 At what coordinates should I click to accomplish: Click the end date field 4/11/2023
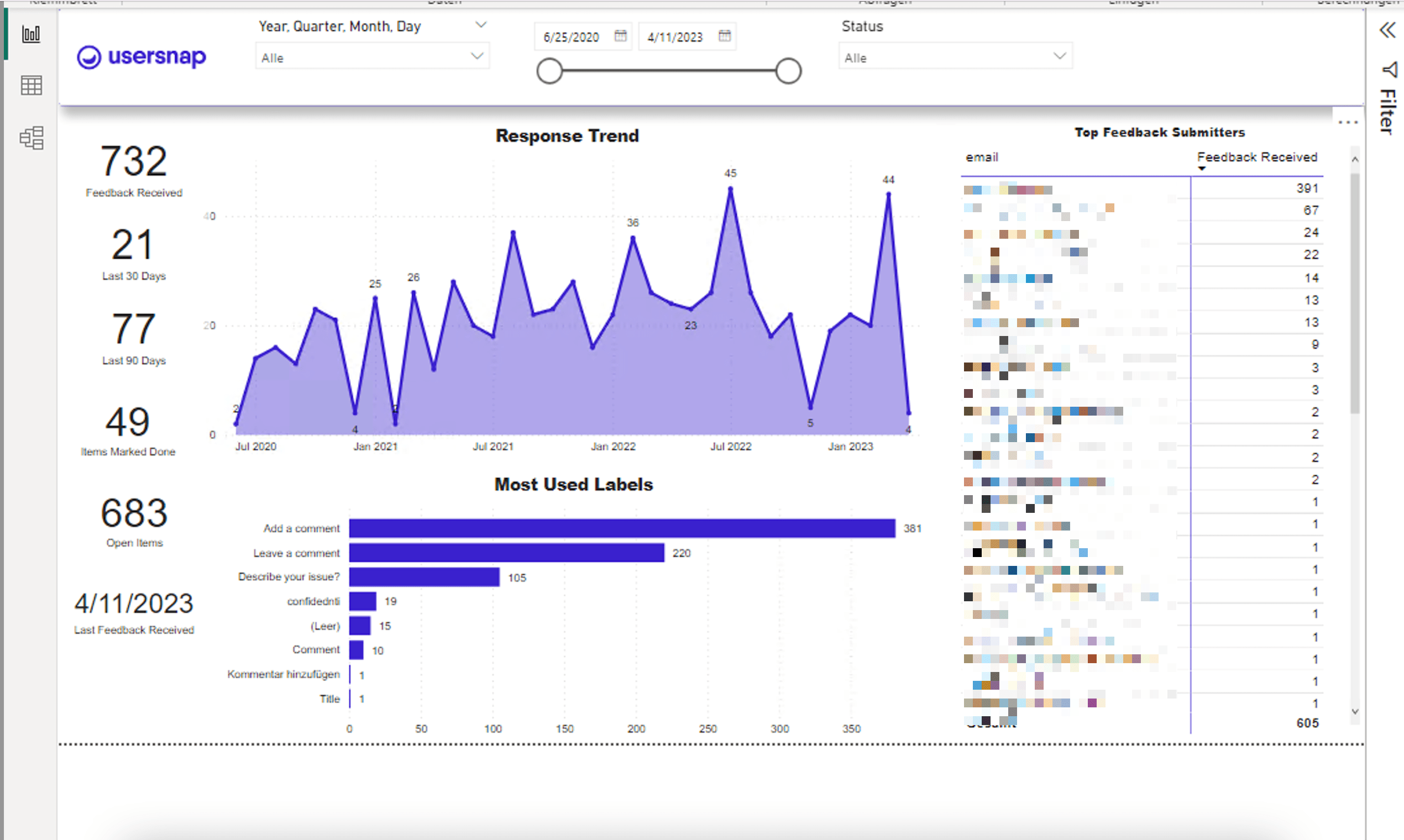tap(675, 38)
